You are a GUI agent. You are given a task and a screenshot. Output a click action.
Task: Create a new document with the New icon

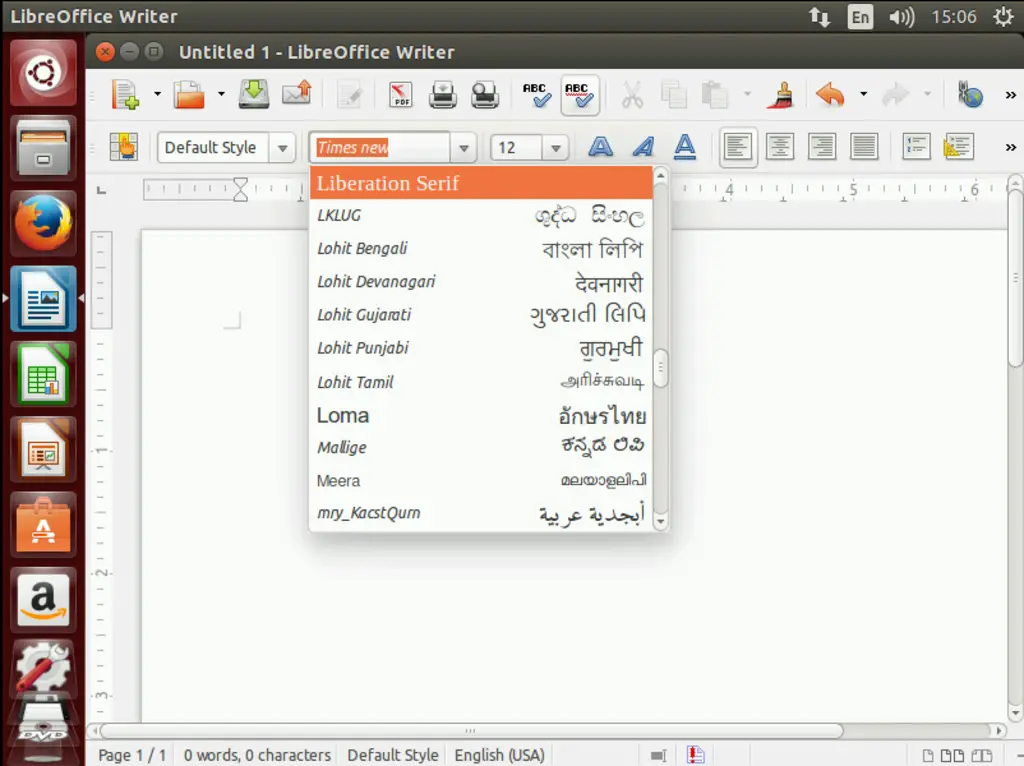[x=125, y=95]
